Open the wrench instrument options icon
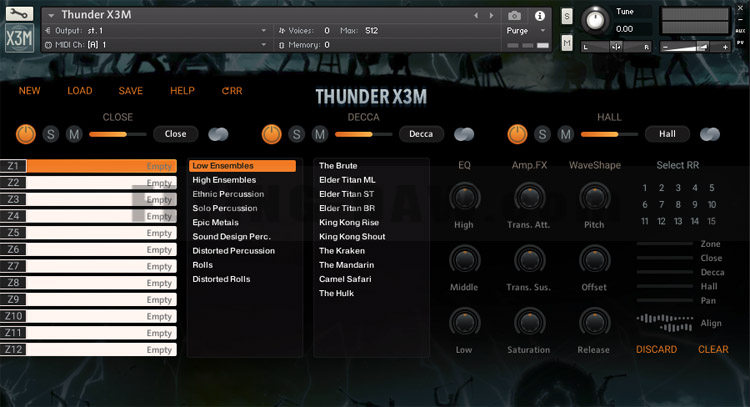750x407 pixels. pos(19,13)
